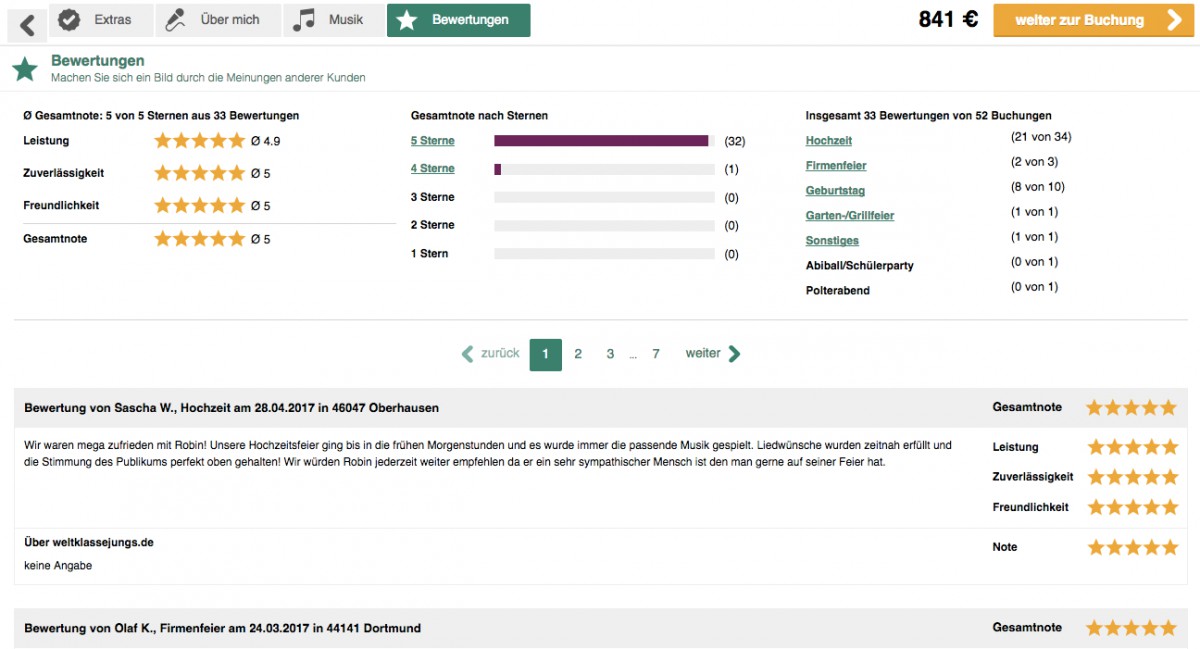1200x649 pixels.
Task: Click the Gesamtnote star rating in summary
Action: tap(199, 239)
